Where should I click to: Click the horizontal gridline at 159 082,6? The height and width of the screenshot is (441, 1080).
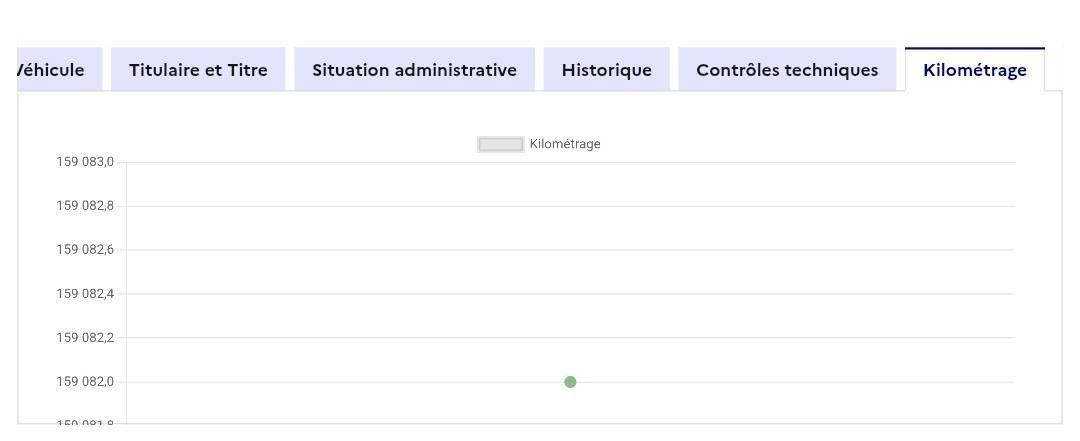coord(700,250)
